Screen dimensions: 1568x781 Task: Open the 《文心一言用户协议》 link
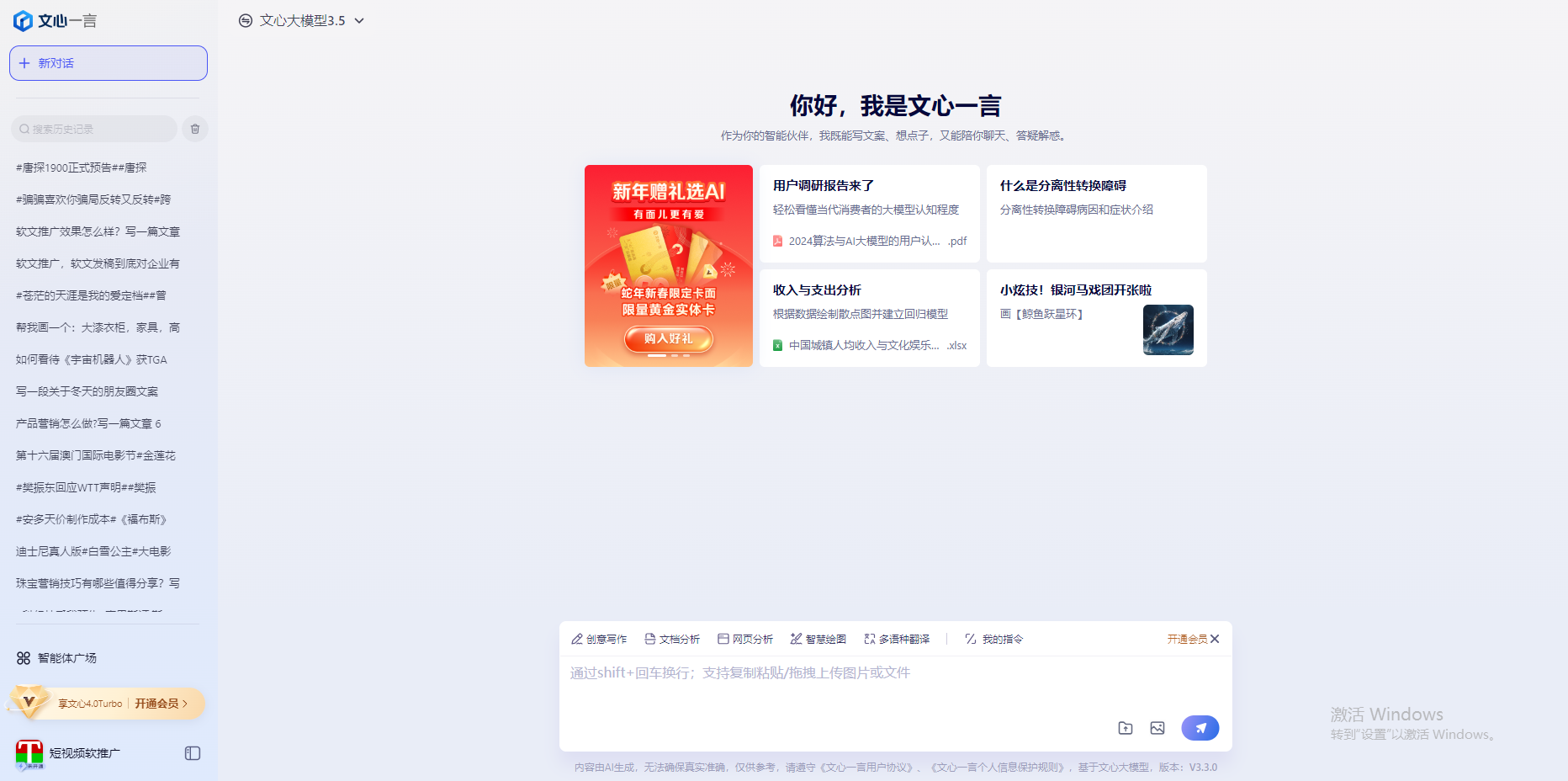pyautogui.click(x=866, y=768)
